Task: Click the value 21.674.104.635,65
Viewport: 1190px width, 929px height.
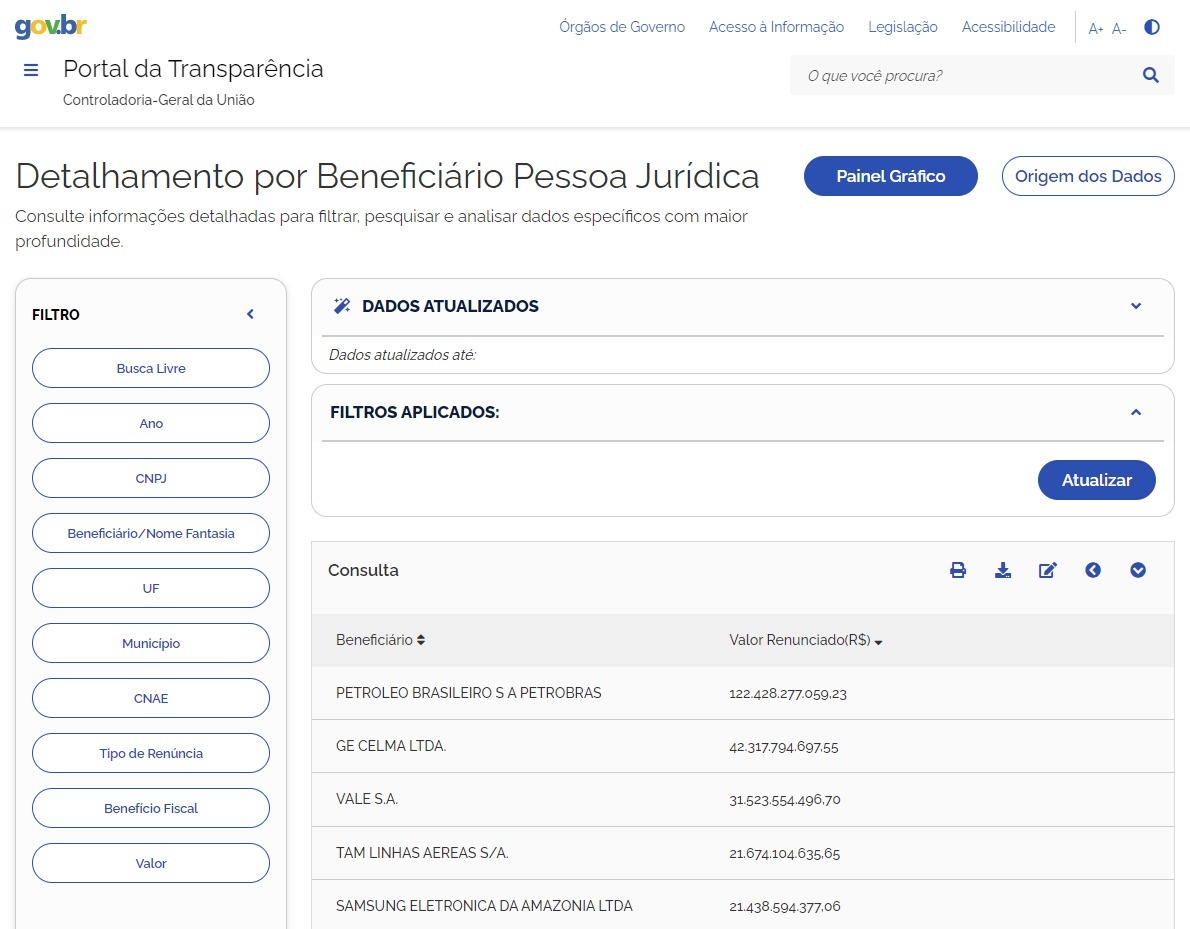Action: tap(785, 854)
